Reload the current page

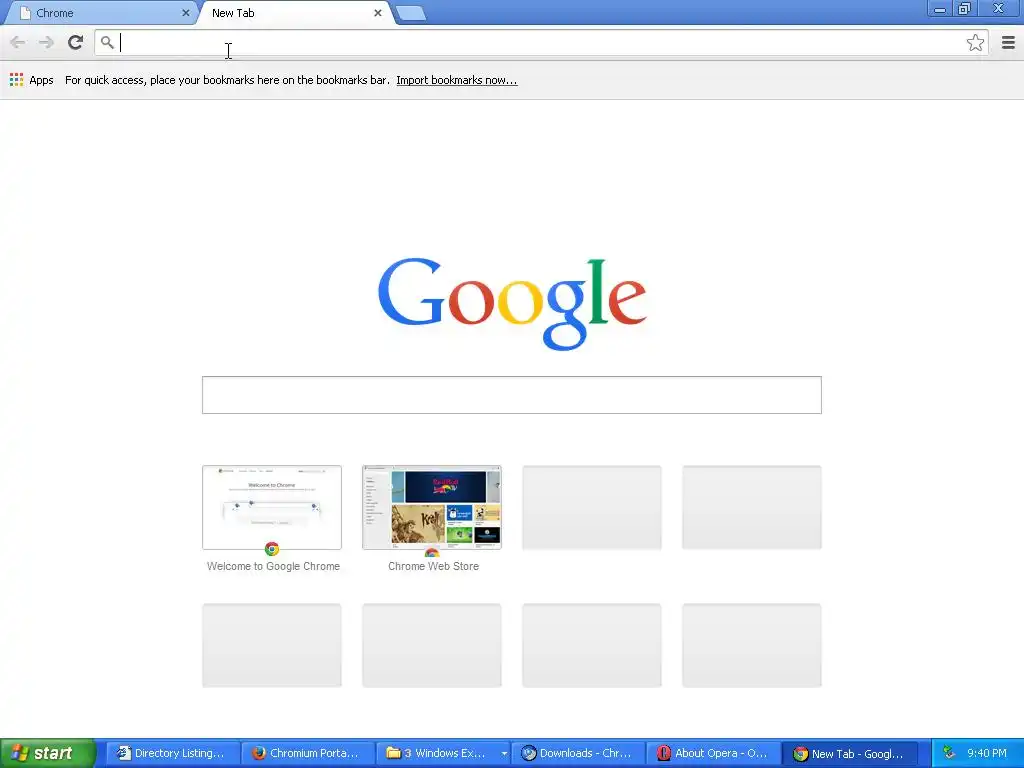point(75,42)
